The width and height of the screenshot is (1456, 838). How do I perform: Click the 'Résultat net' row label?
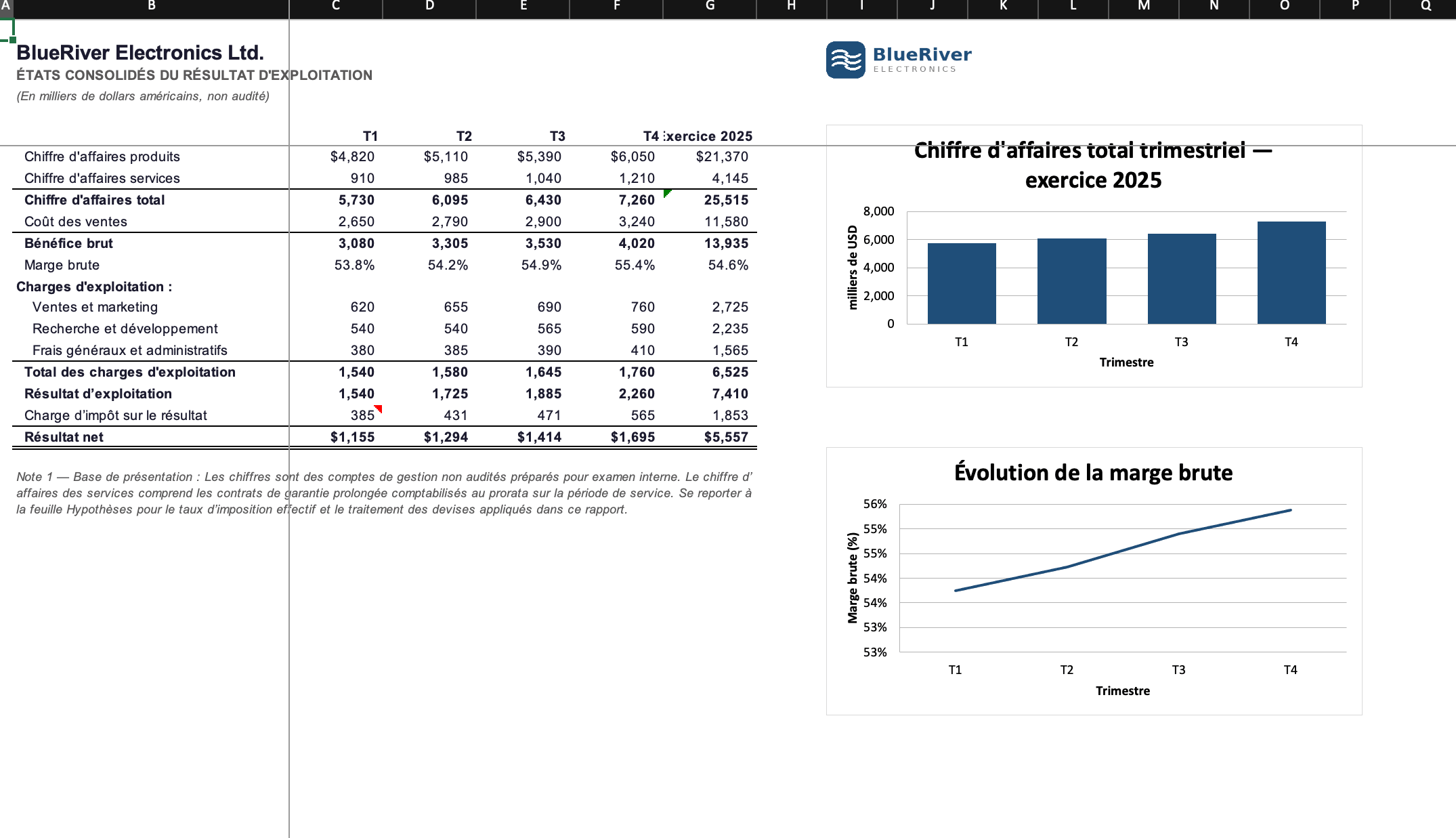click(64, 437)
